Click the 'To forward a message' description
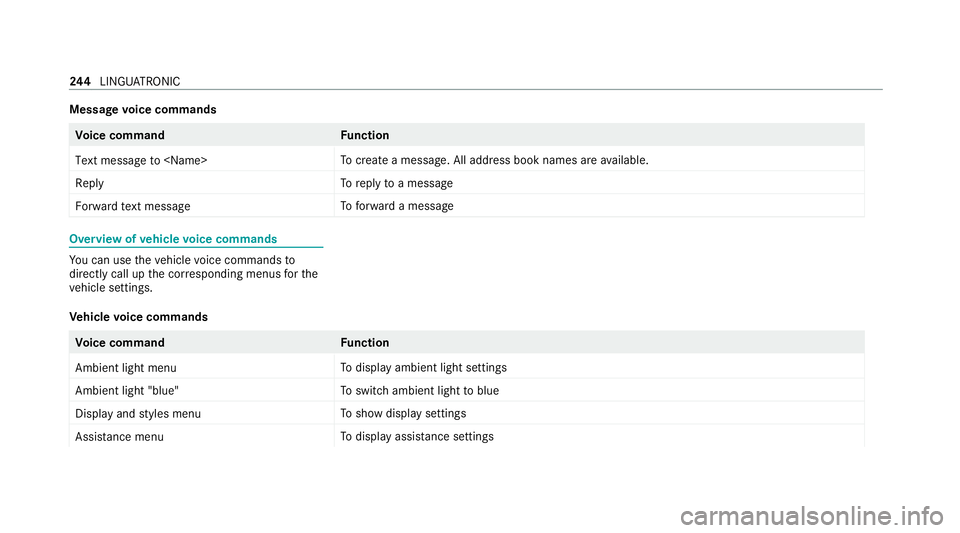 396,206
